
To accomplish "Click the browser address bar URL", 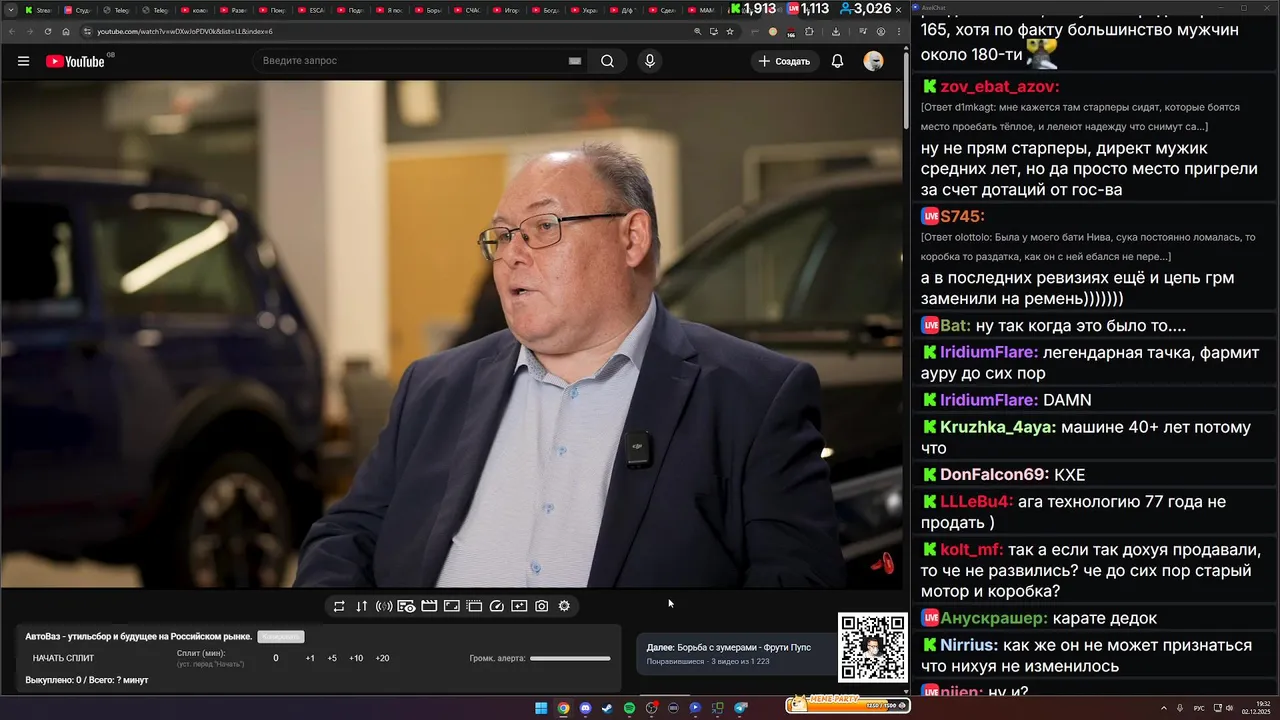I will [185, 31].
